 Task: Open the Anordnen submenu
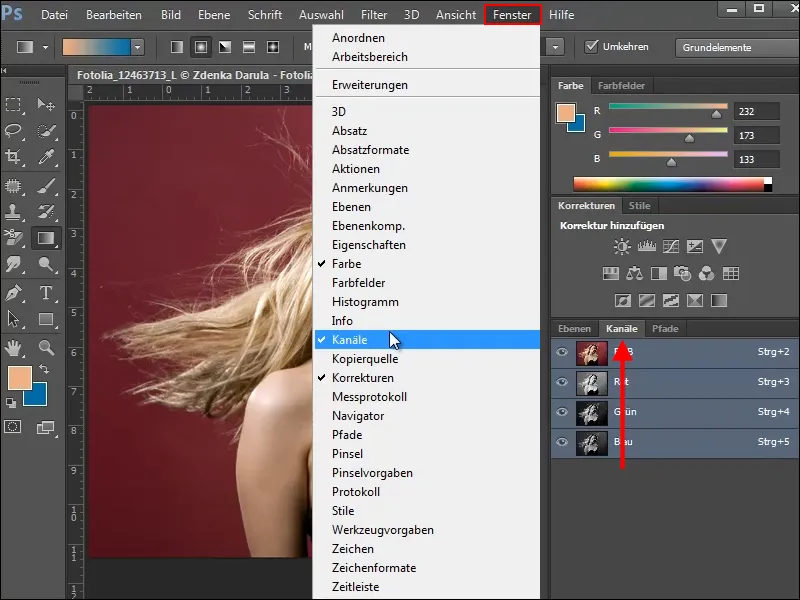tap(427, 38)
